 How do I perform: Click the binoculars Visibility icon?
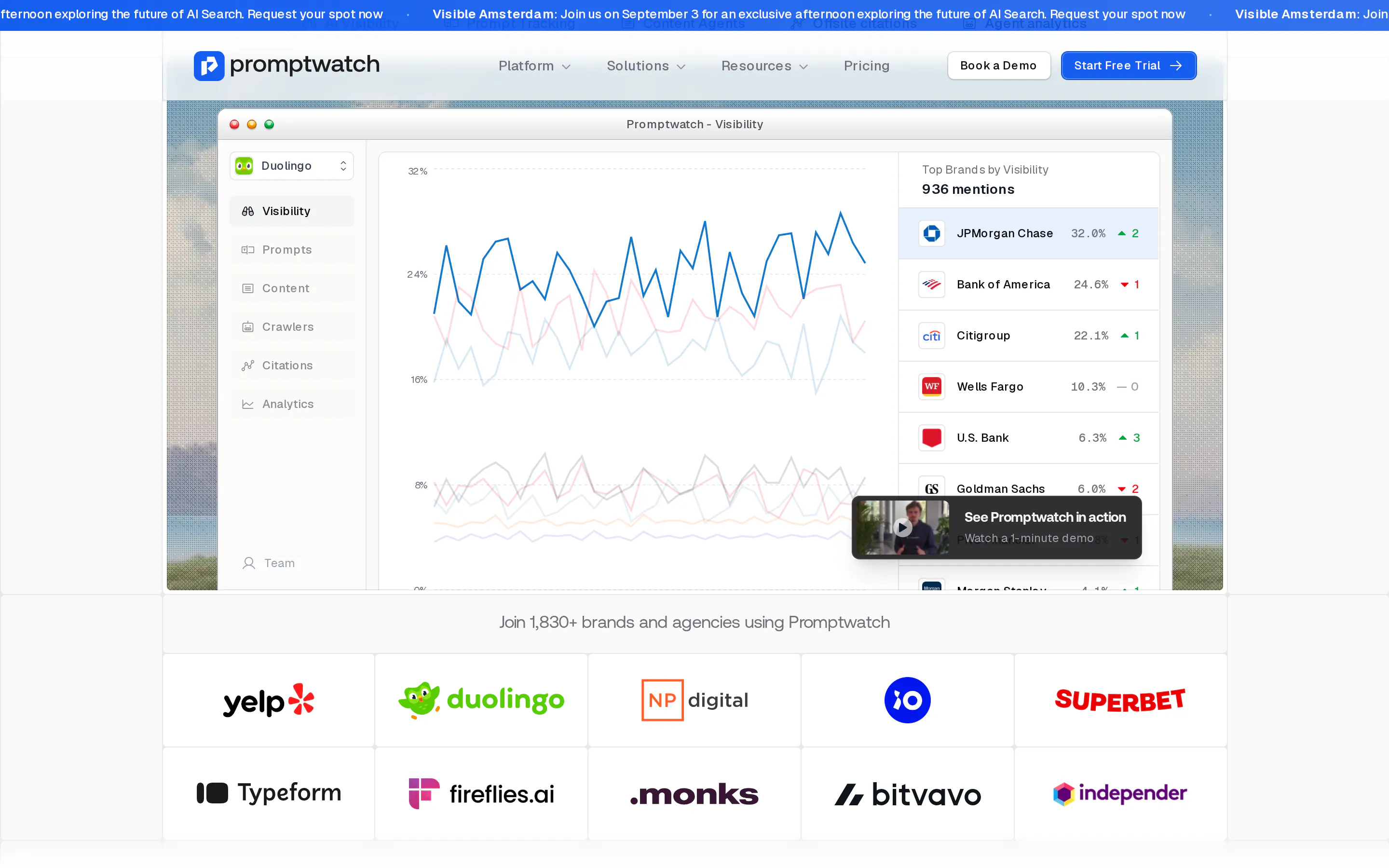pyautogui.click(x=248, y=211)
